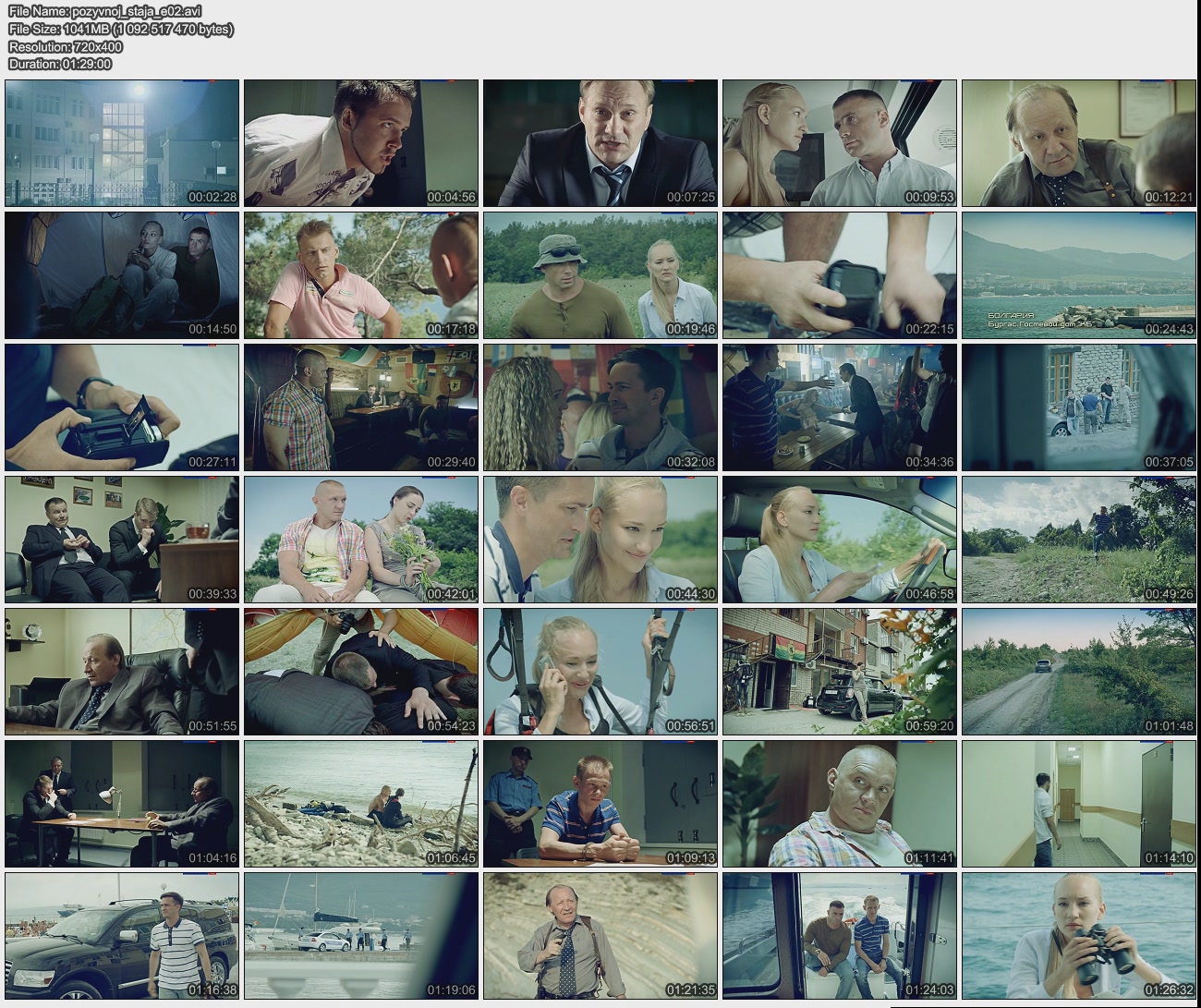
Task: Click the frame timestamped 00:54:23
Action: 360,672
